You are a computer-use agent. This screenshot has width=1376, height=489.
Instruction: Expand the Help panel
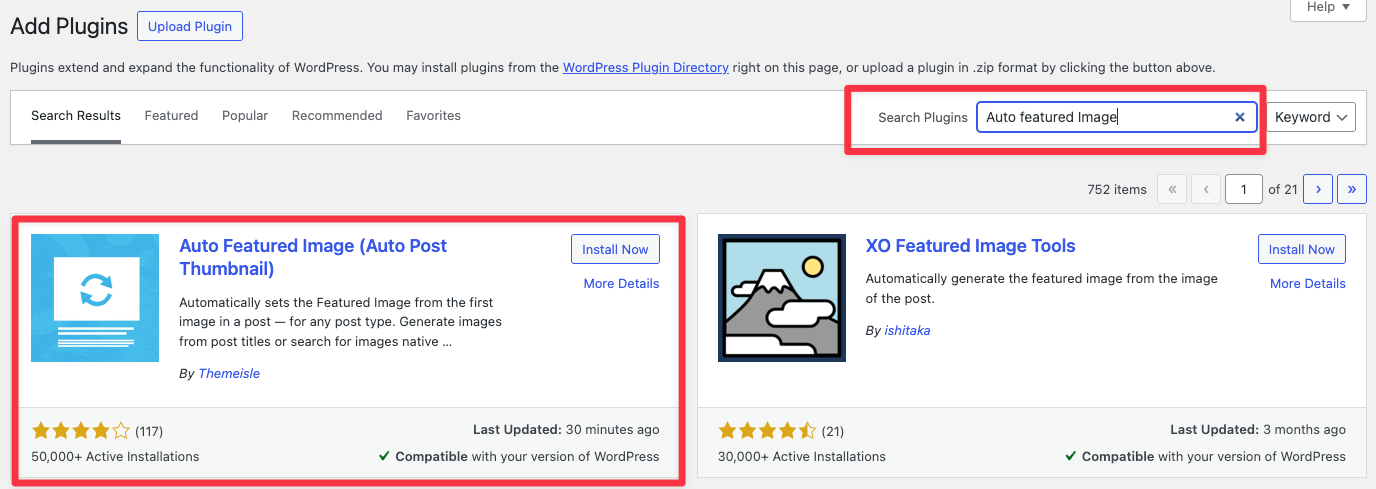(x=1328, y=7)
